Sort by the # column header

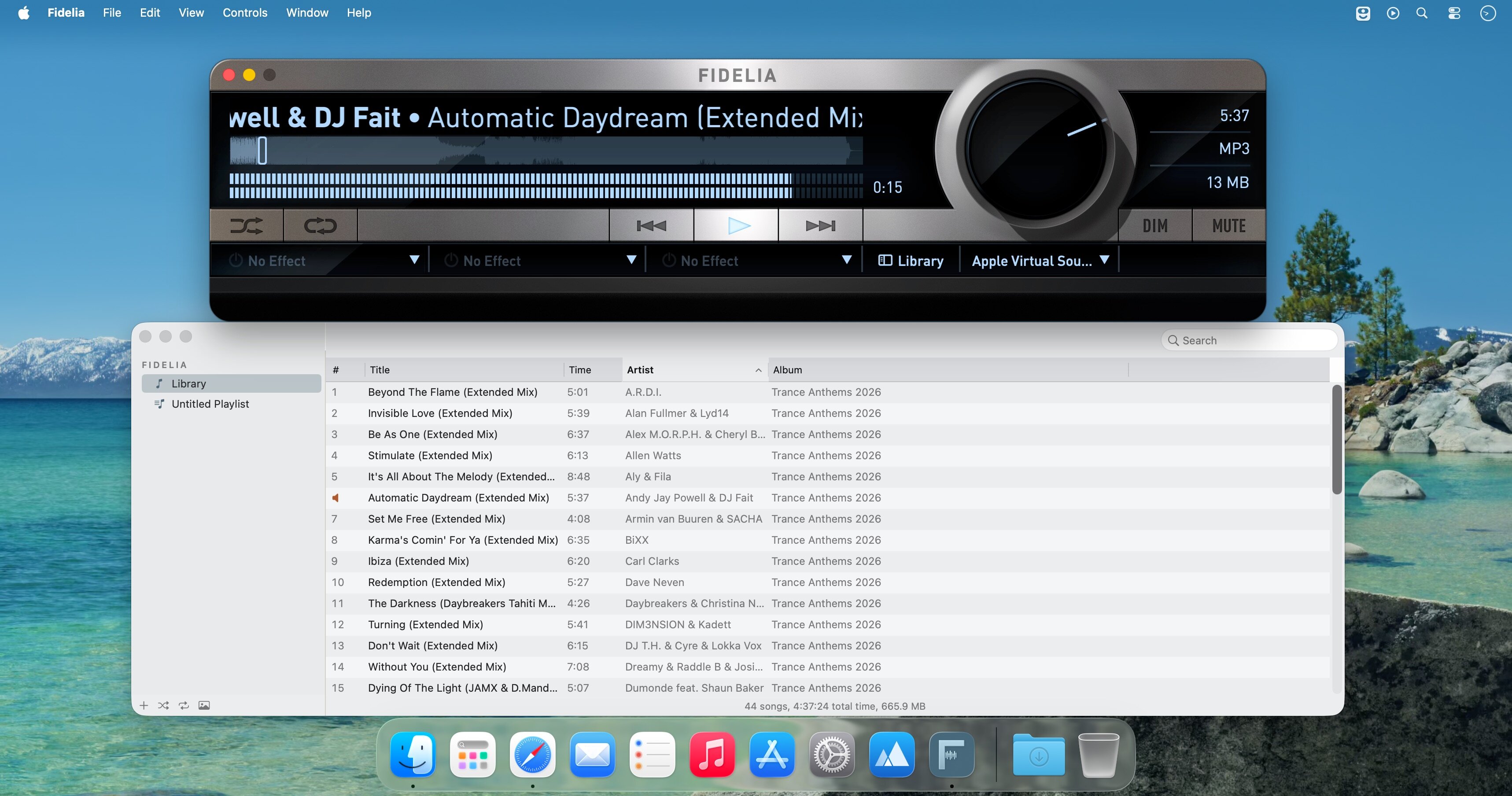pos(345,370)
